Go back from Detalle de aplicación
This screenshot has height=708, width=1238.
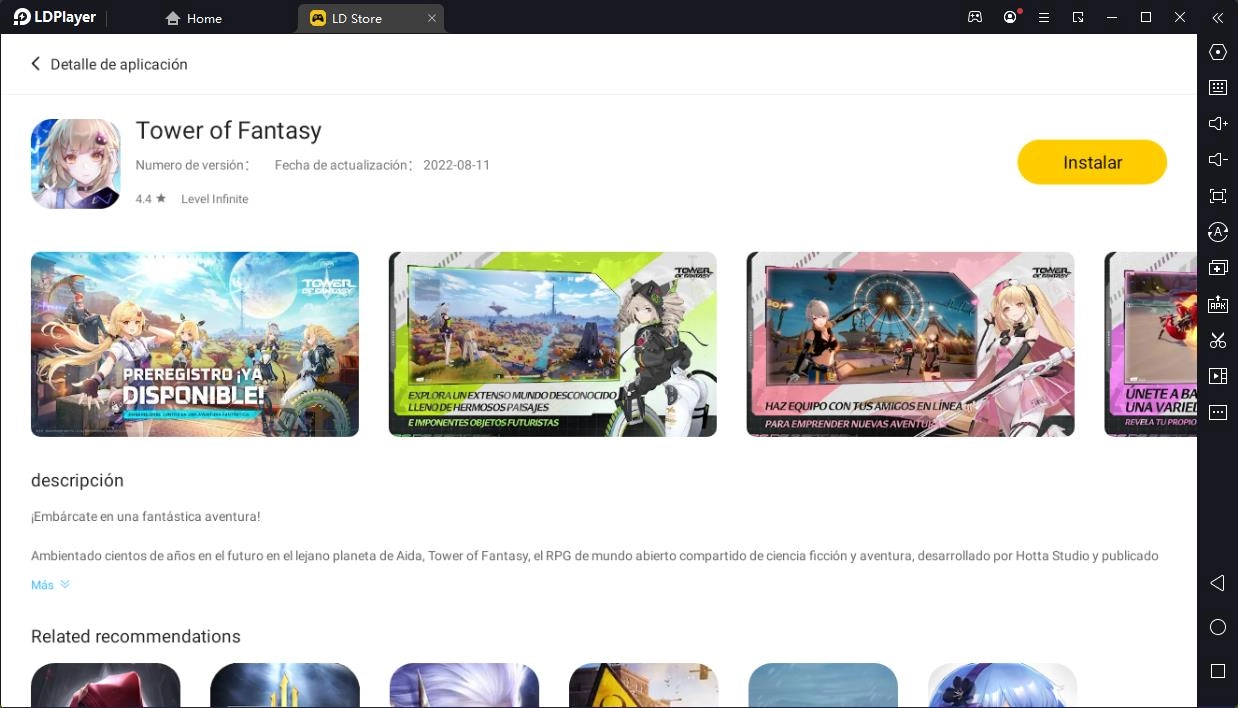(x=36, y=64)
